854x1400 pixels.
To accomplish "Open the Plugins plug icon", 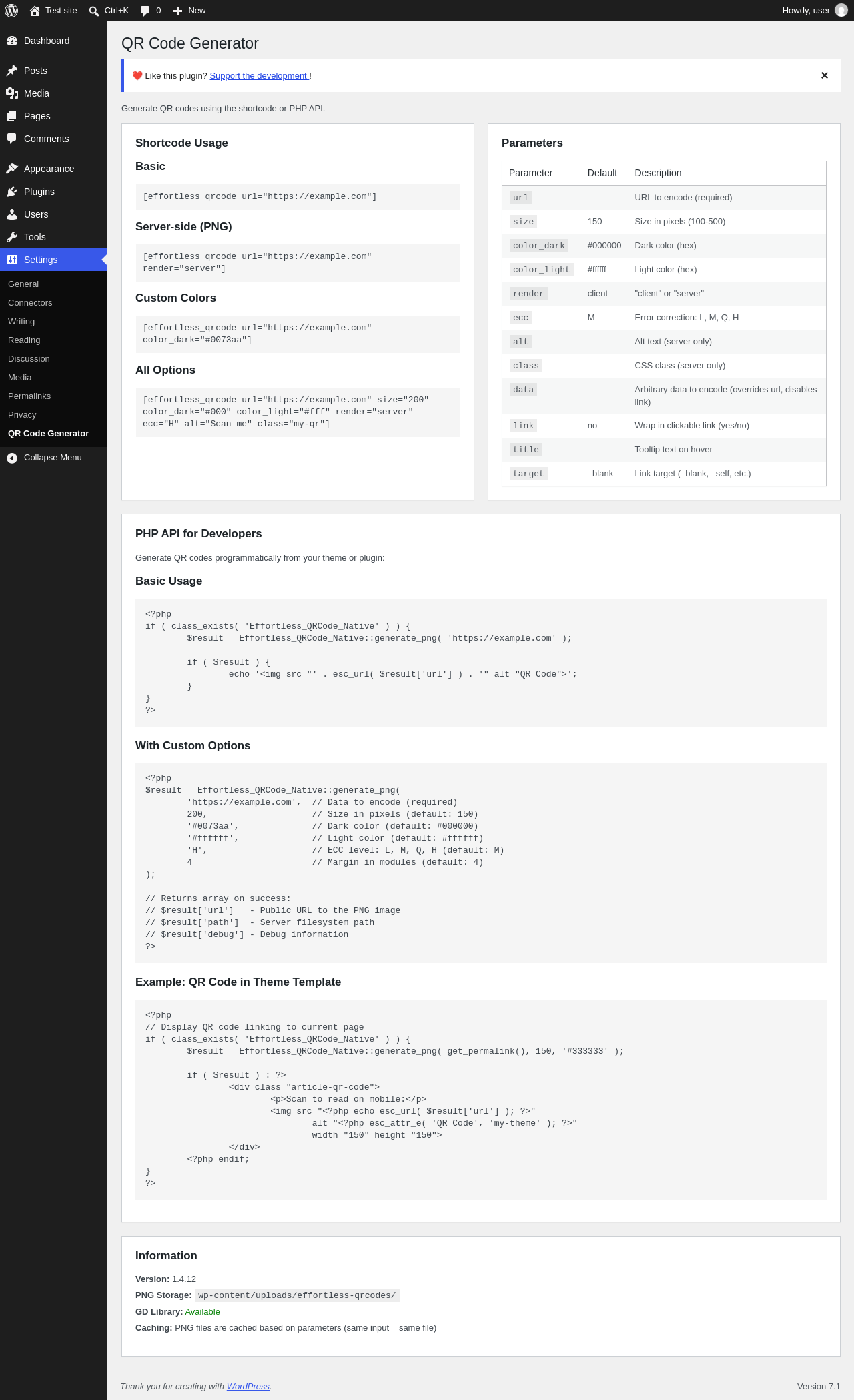I will pos(12,192).
